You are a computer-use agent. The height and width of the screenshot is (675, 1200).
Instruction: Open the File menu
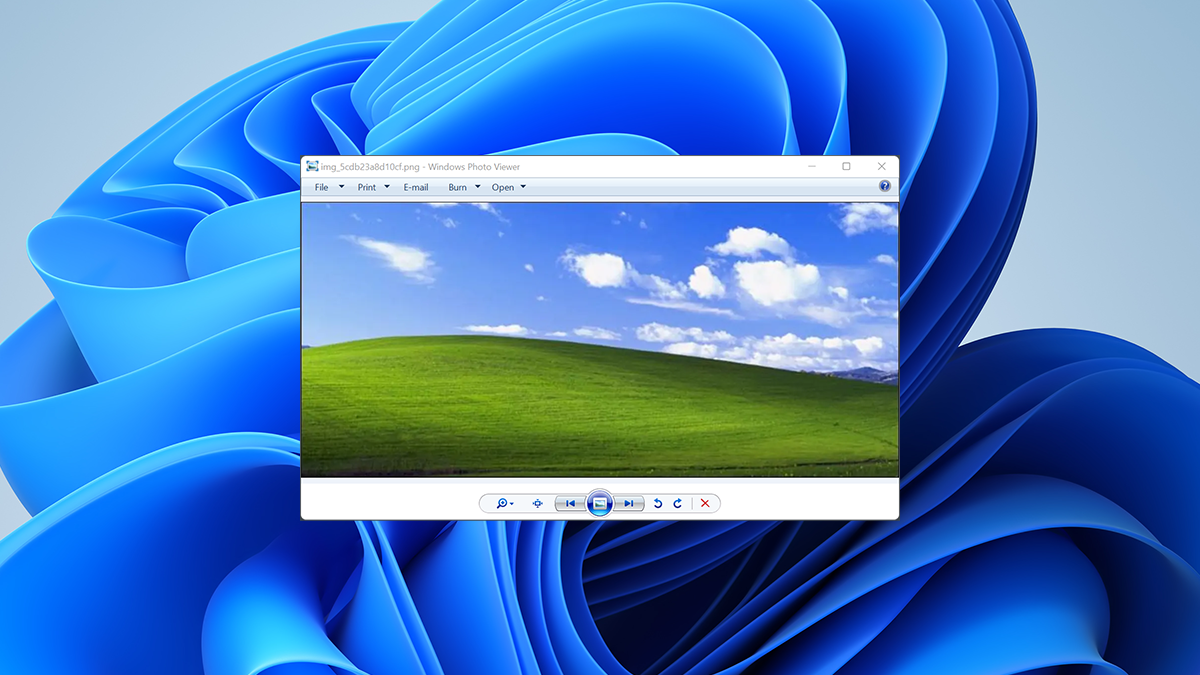322,187
